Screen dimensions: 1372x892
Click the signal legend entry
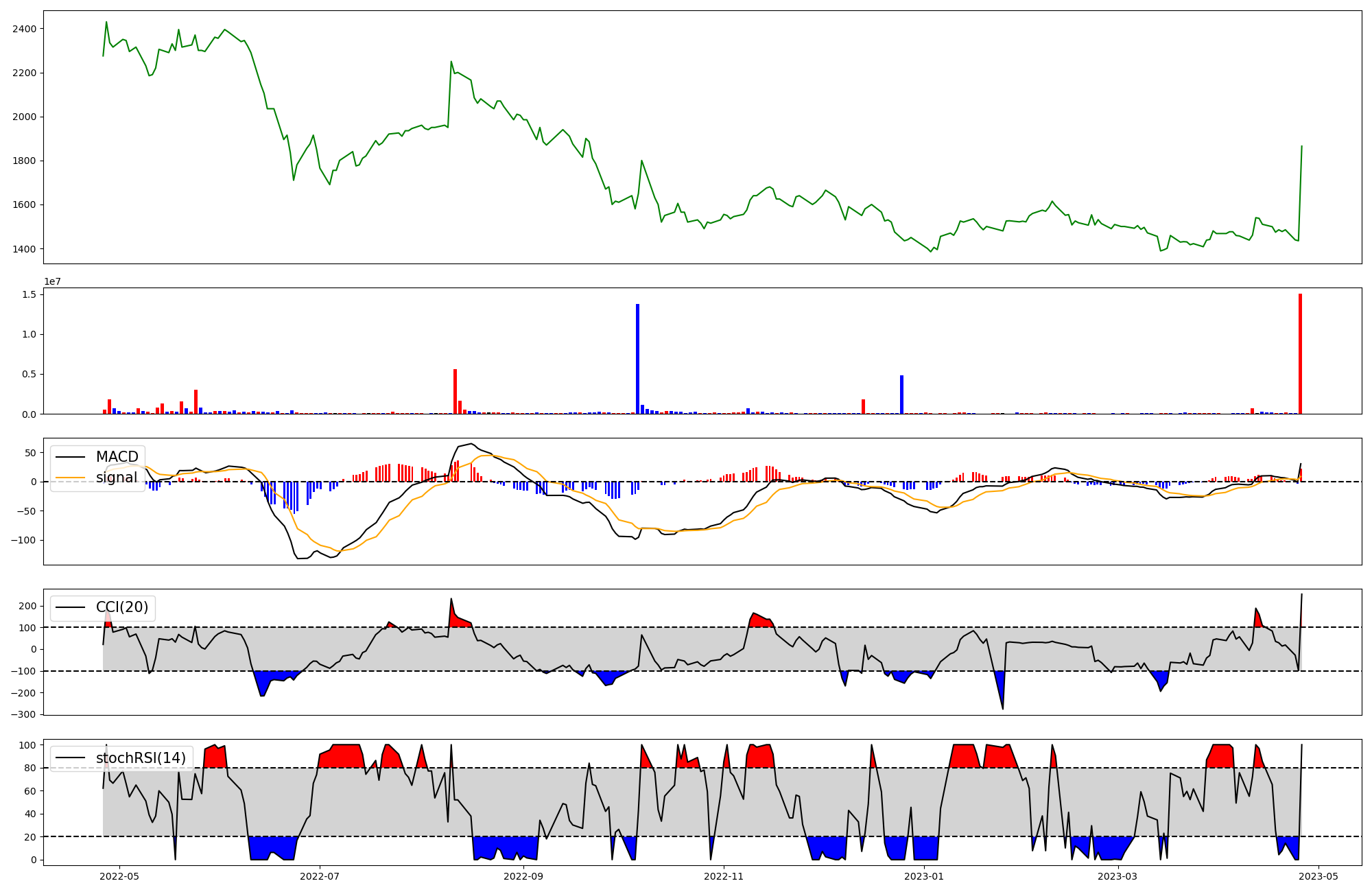point(116,478)
